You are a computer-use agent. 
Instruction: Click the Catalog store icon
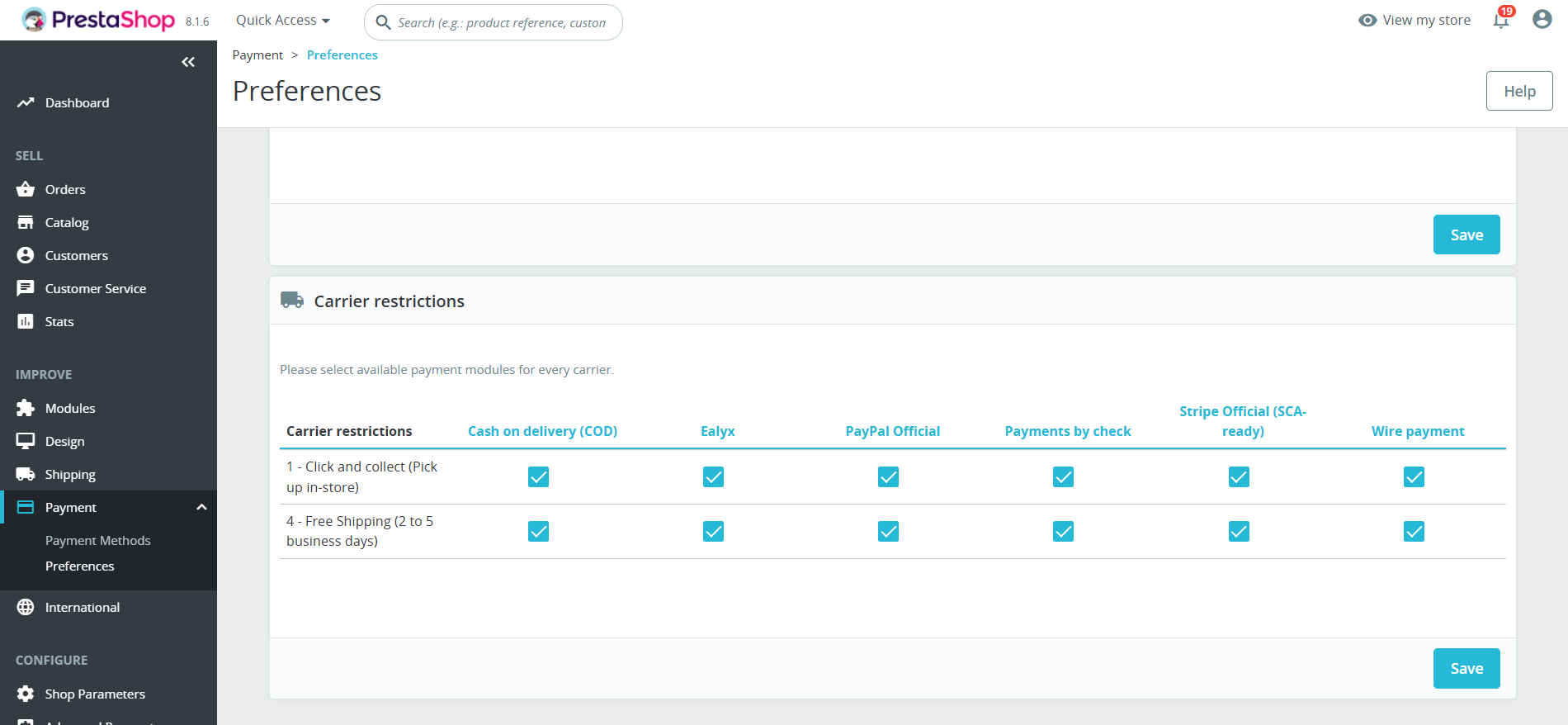26,222
